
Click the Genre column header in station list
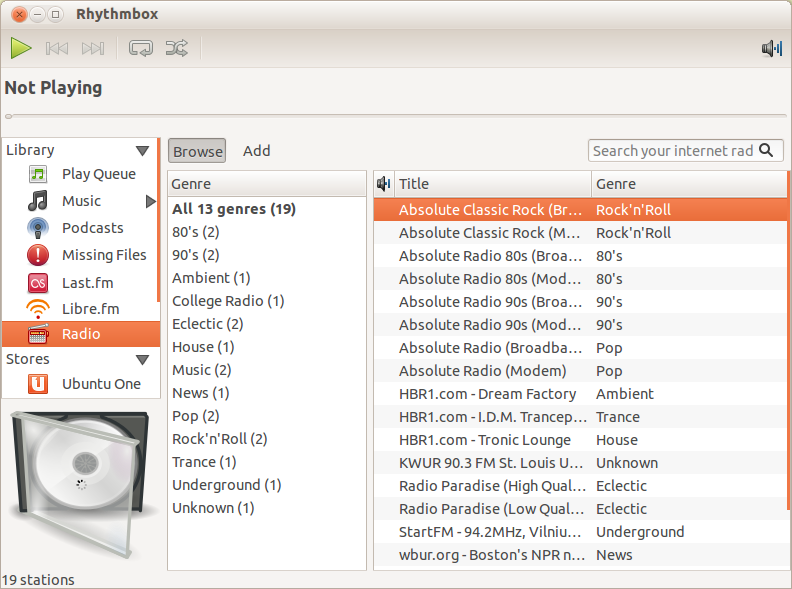tap(688, 184)
